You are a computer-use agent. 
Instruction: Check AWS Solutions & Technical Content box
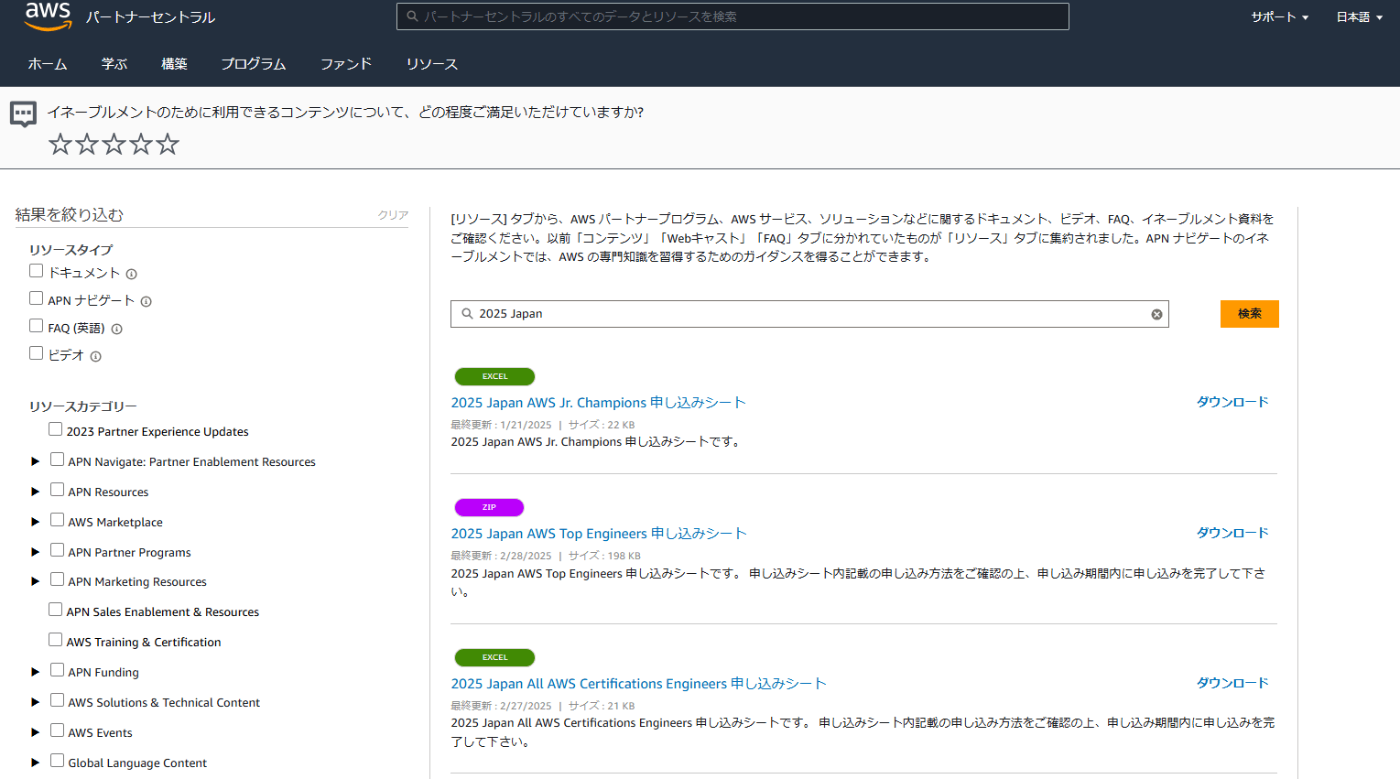57,700
